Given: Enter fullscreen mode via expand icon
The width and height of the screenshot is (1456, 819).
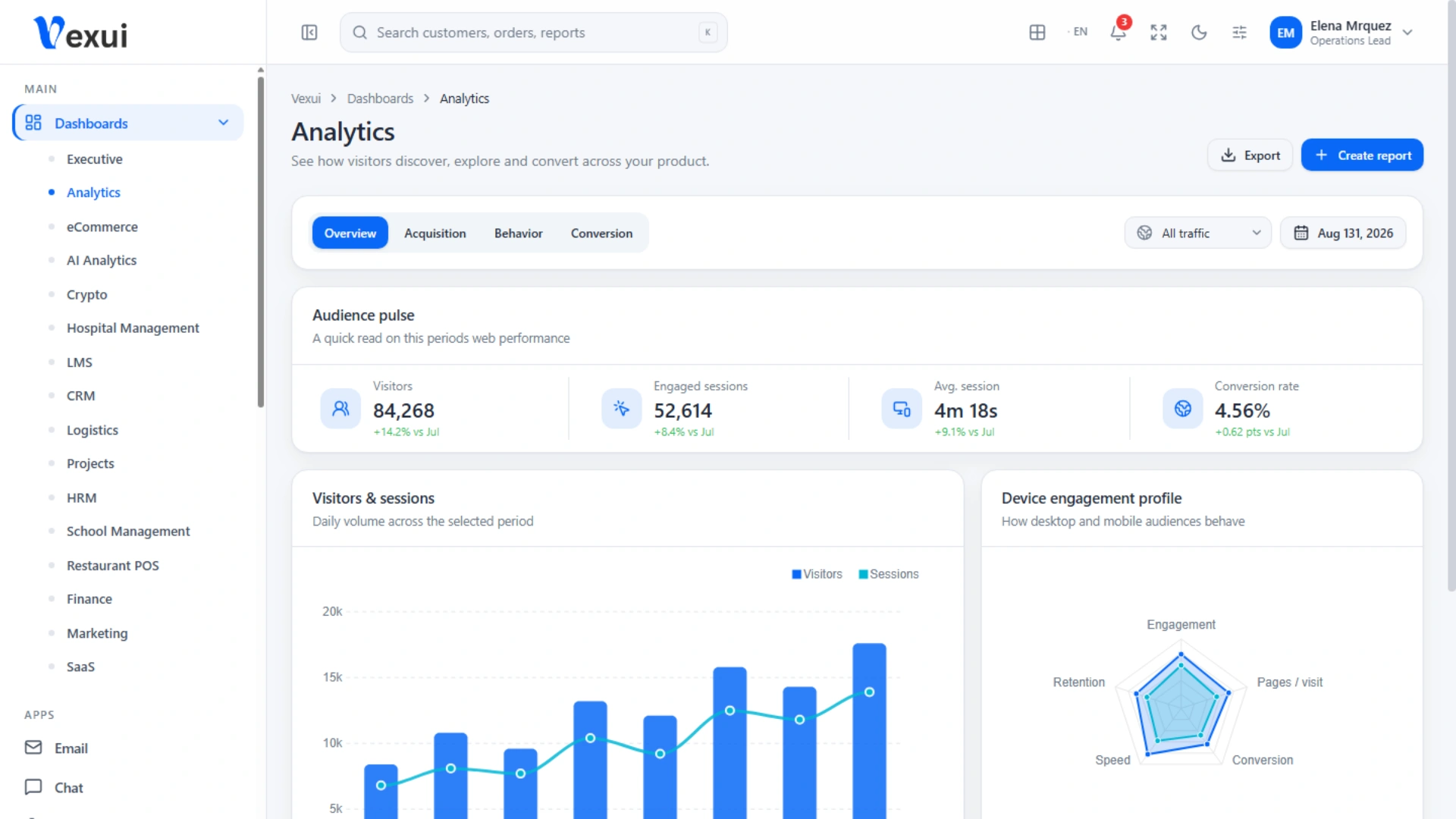Looking at the screenshot, I should point(1159,33).
